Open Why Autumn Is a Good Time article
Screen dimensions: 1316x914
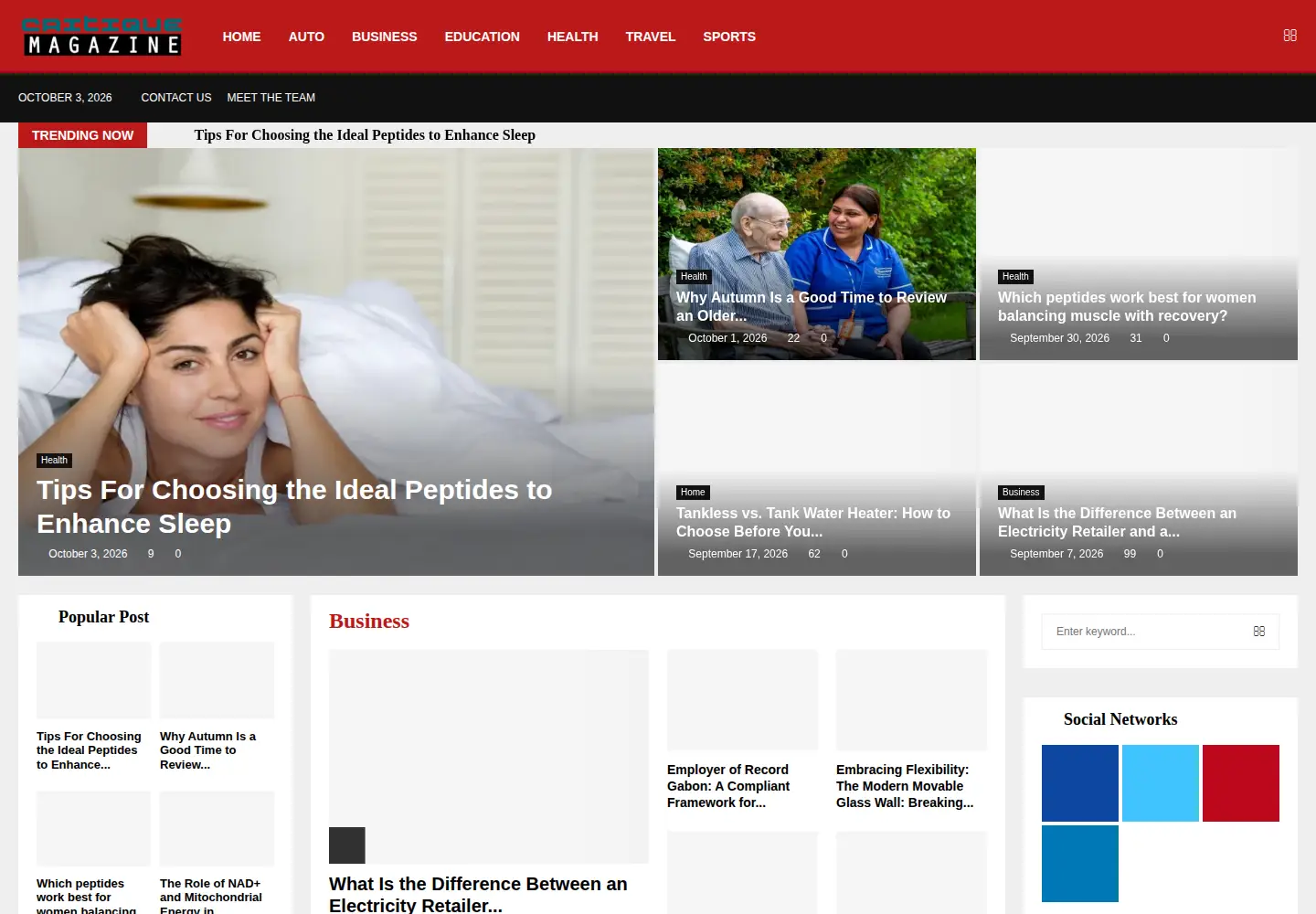[812, 306]
